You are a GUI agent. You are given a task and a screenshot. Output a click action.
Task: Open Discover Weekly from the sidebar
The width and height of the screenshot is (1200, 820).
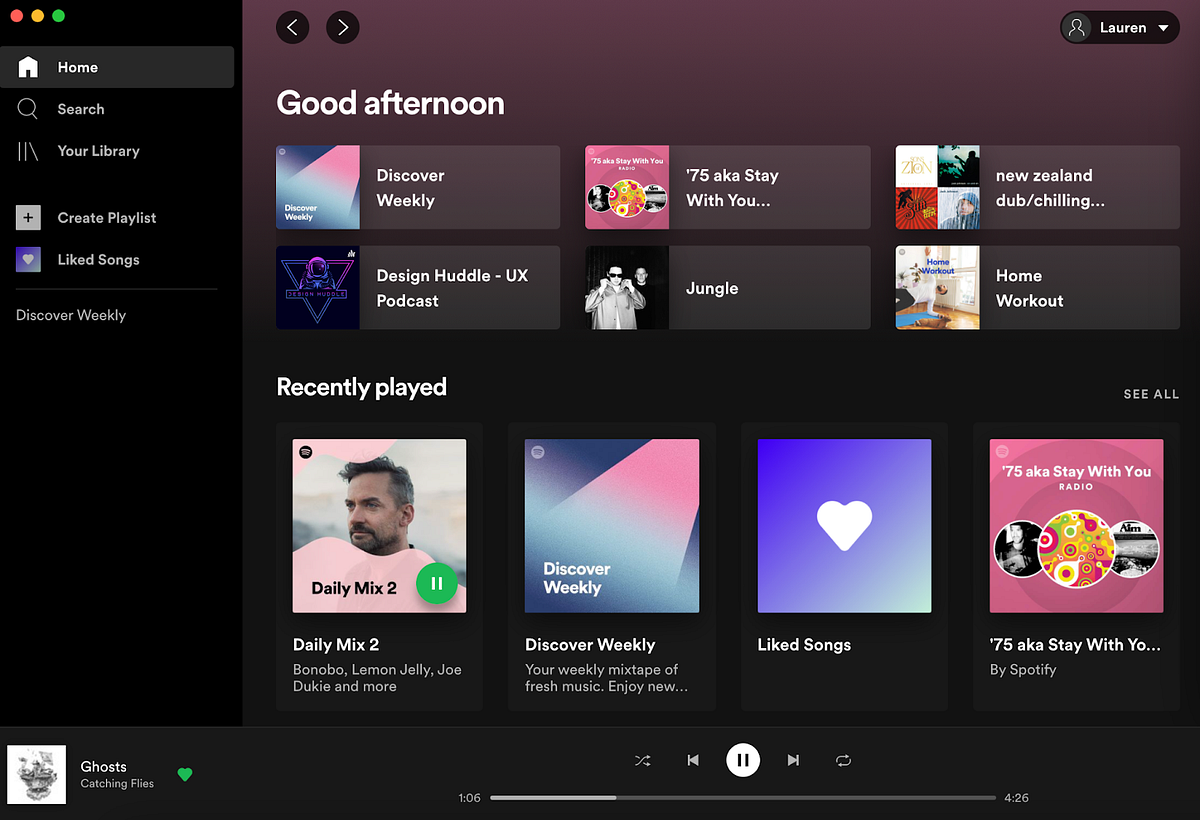point(70,315)
